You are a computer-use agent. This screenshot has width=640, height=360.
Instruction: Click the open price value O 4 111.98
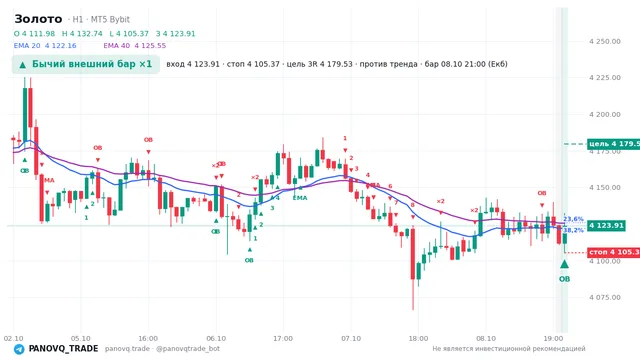tap(34, 34)
